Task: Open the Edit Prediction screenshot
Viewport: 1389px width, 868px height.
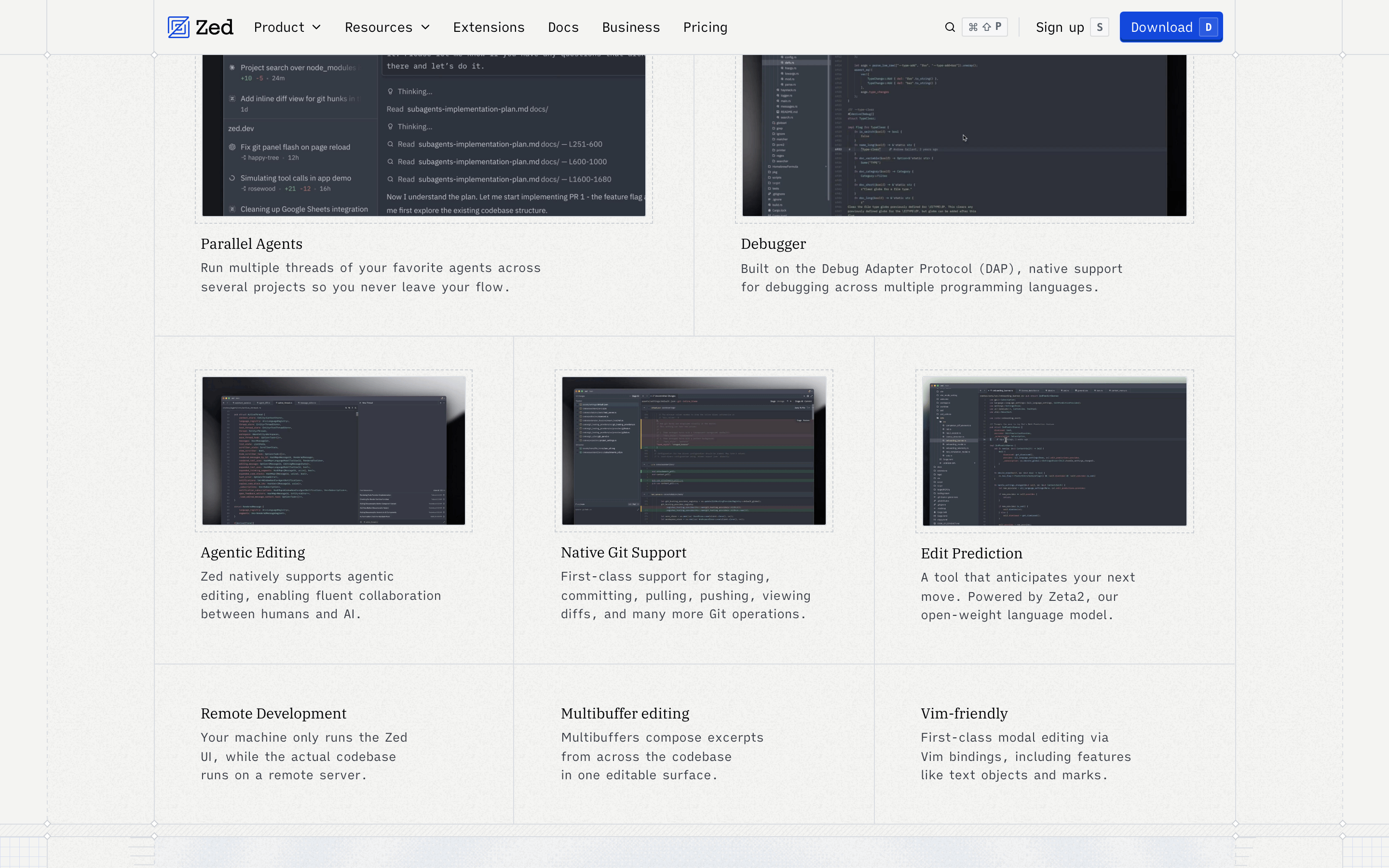Action: [1054, 451]
